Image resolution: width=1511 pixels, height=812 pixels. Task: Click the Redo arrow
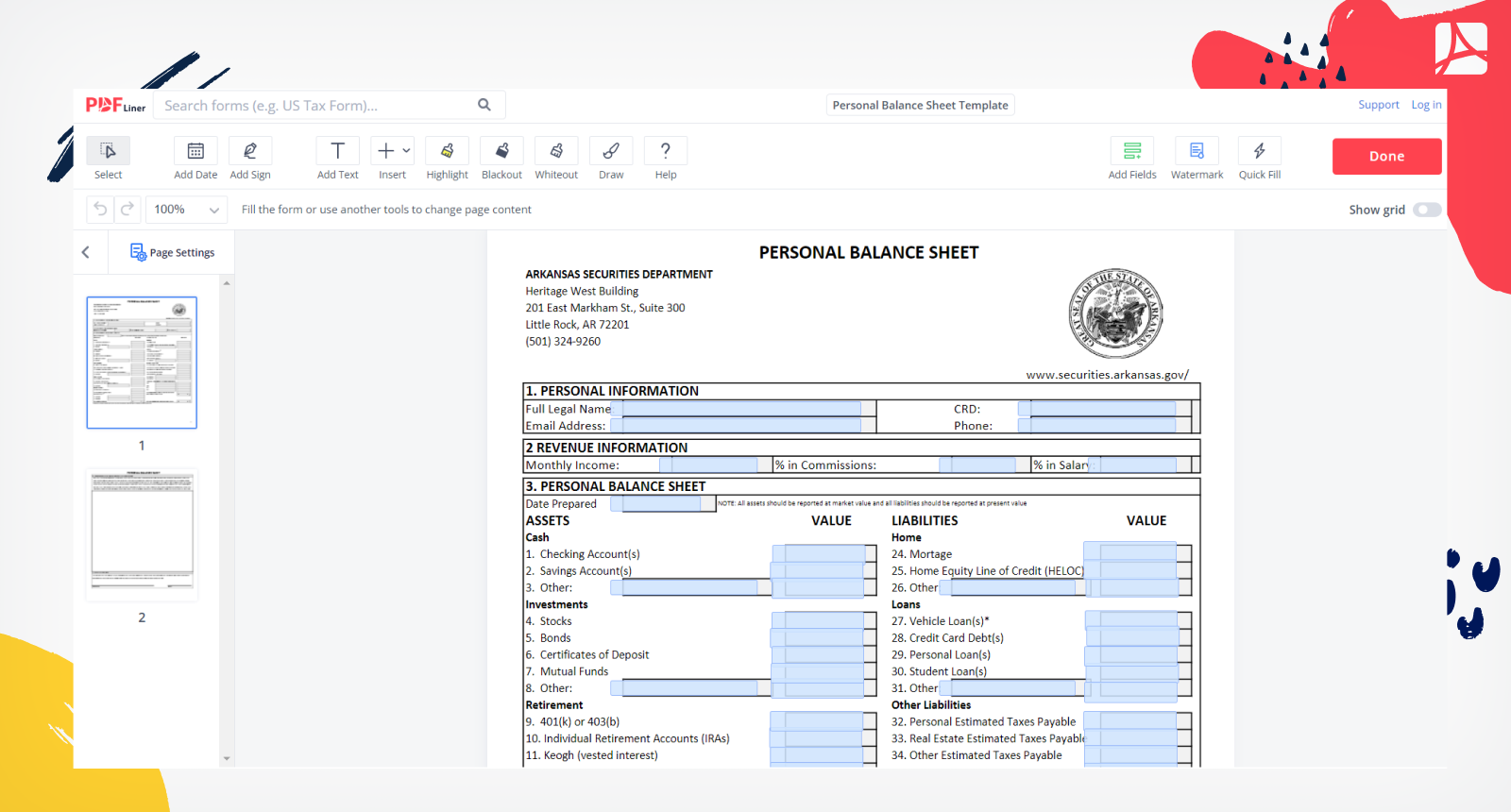pyautogui.click(x=127, y=209)
